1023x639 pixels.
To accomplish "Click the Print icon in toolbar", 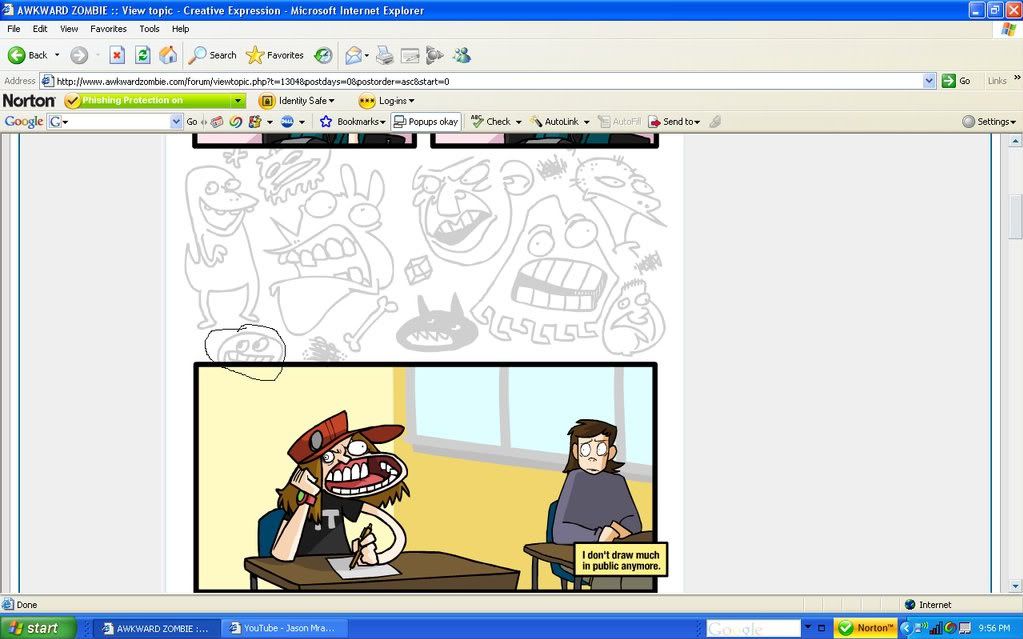I will click(384, 55).
